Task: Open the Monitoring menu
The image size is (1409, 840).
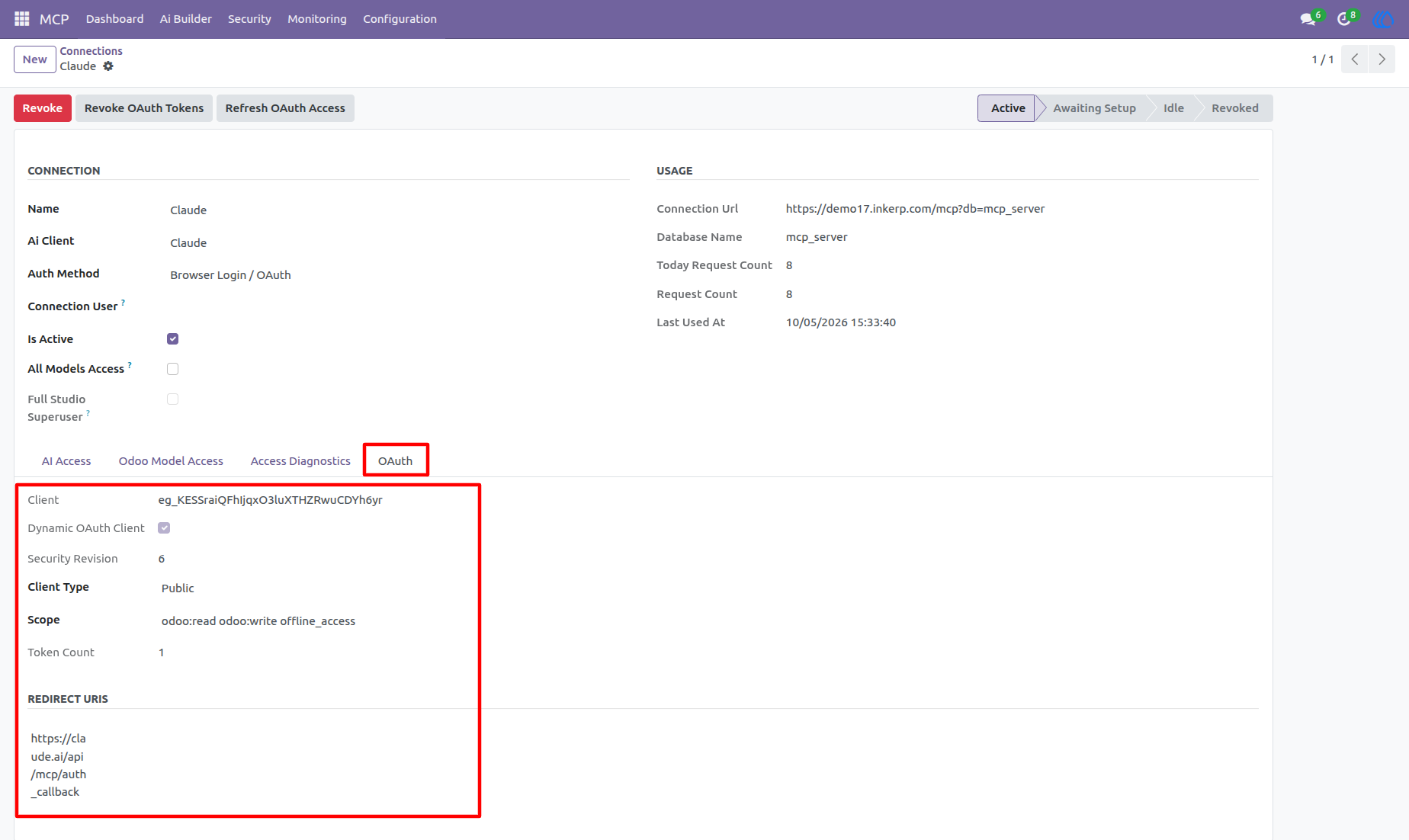Action: coord(317,19)
